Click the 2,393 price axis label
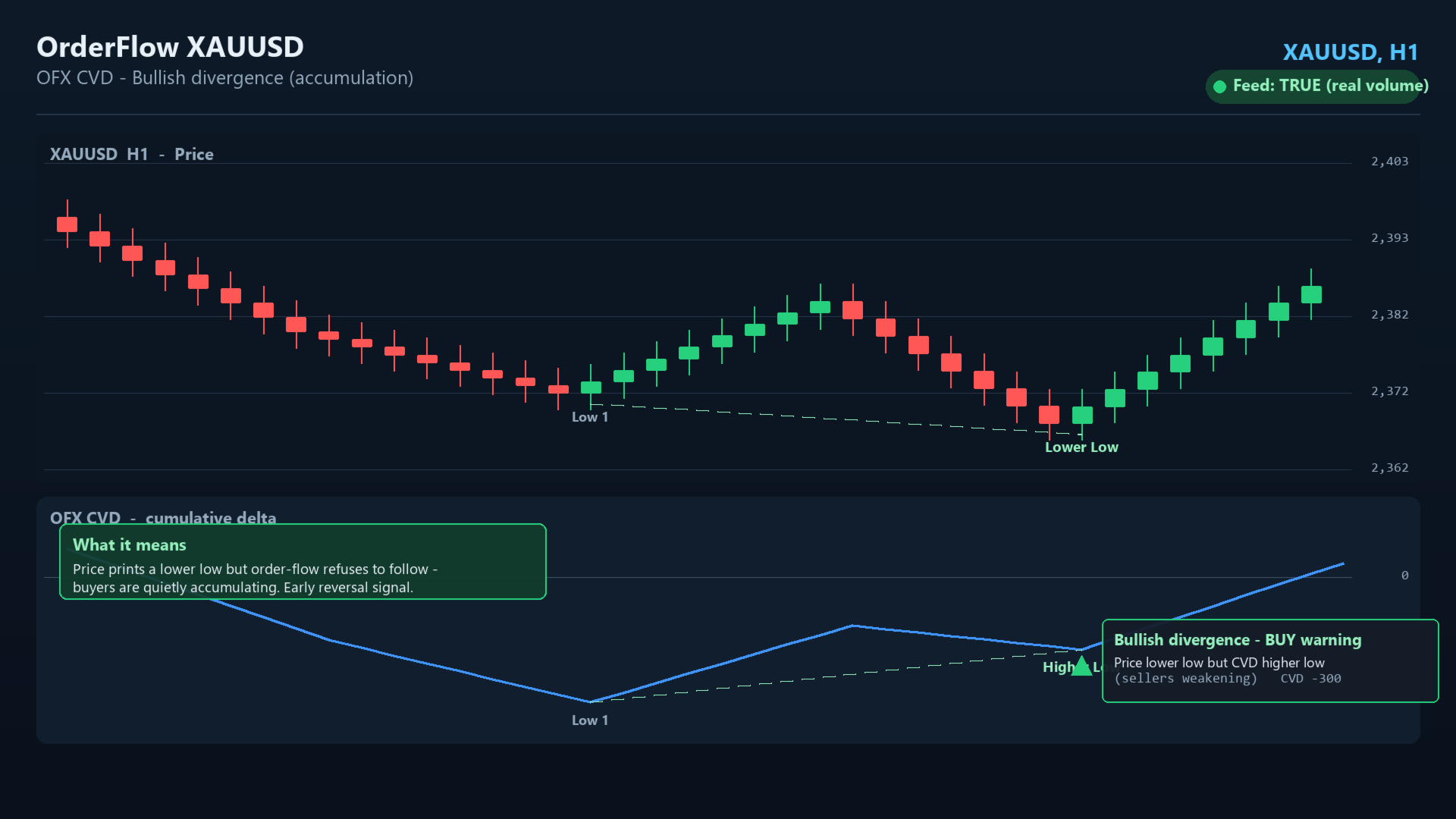The image size is (1456, 819). [1389, 238]
